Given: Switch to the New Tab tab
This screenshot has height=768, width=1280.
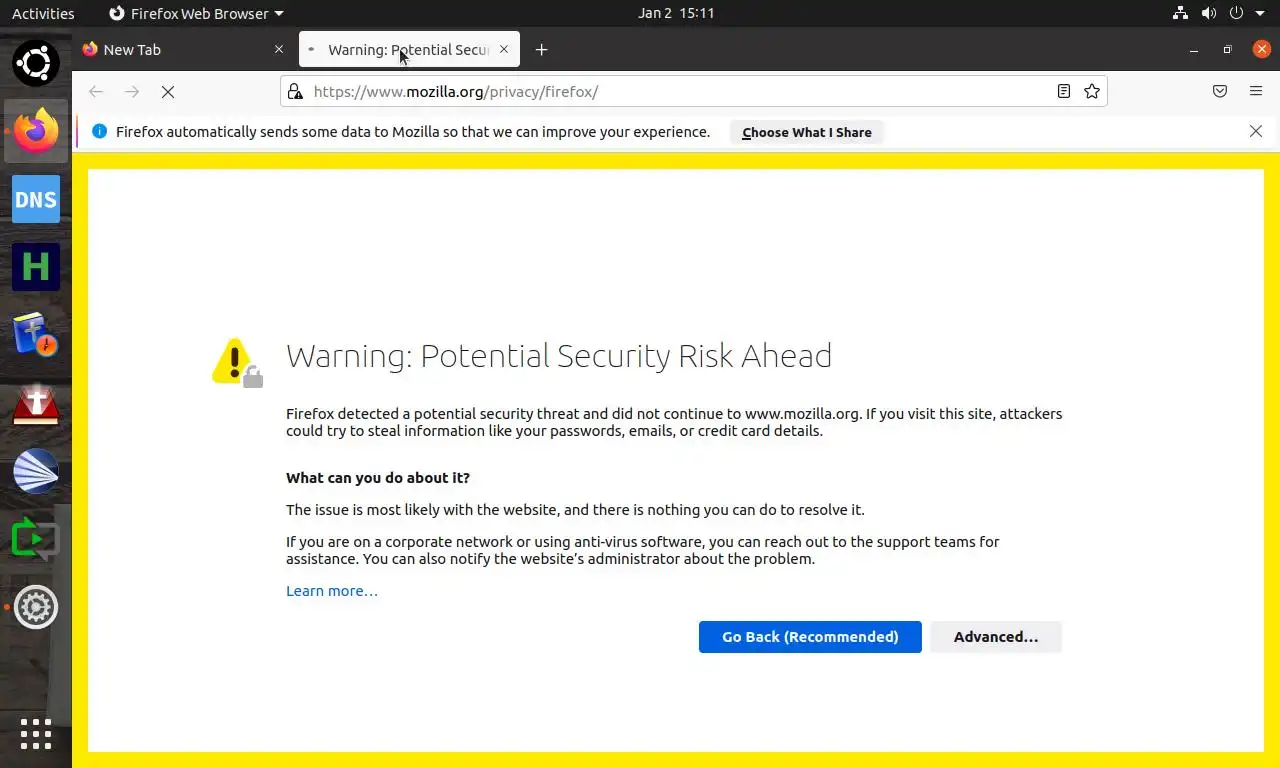Looking at the screenshot, I should (x=184, y=49).
